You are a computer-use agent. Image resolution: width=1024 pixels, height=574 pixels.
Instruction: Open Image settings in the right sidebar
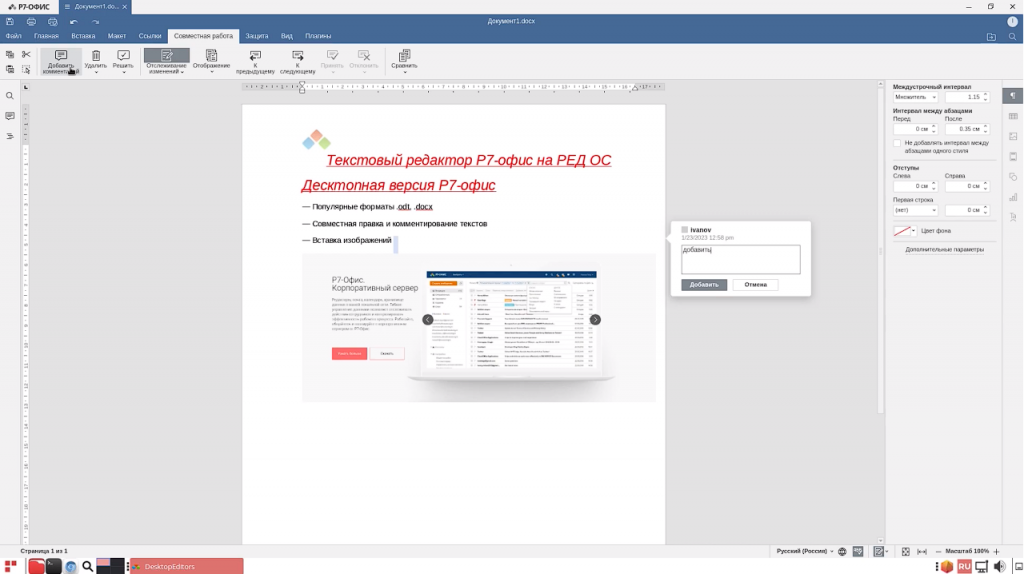coord(1013,136)
